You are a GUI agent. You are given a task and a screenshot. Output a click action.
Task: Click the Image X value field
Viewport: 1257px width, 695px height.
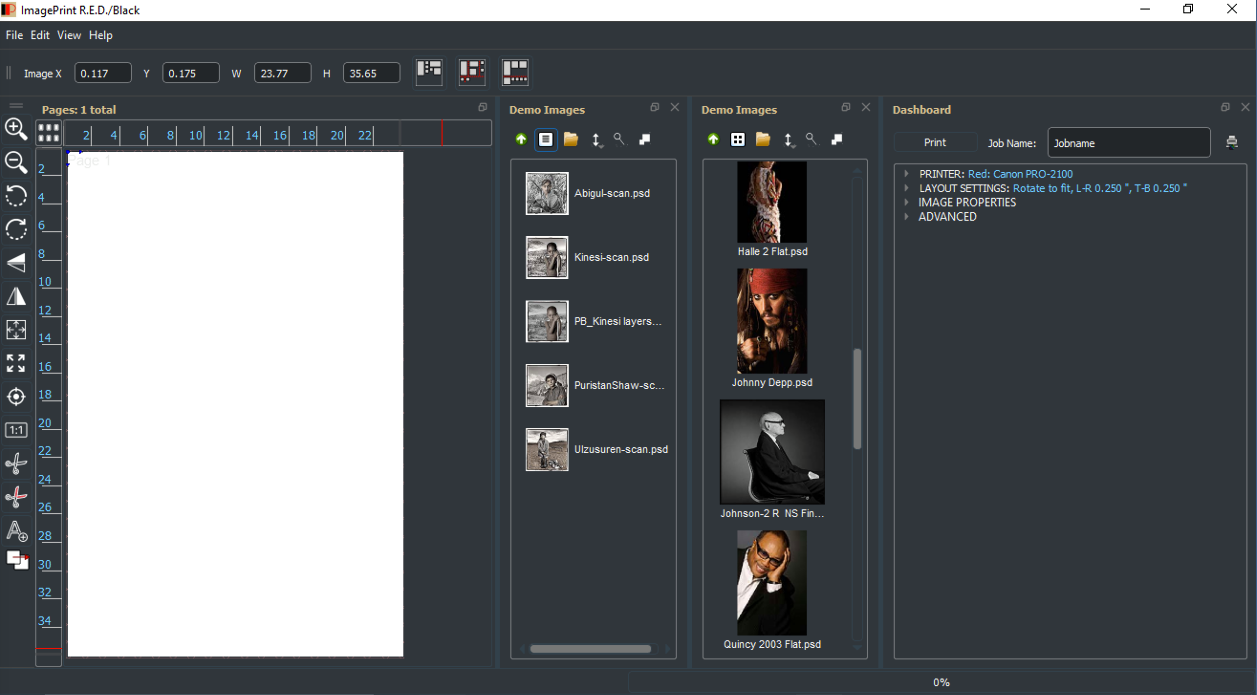coord(103,73)
